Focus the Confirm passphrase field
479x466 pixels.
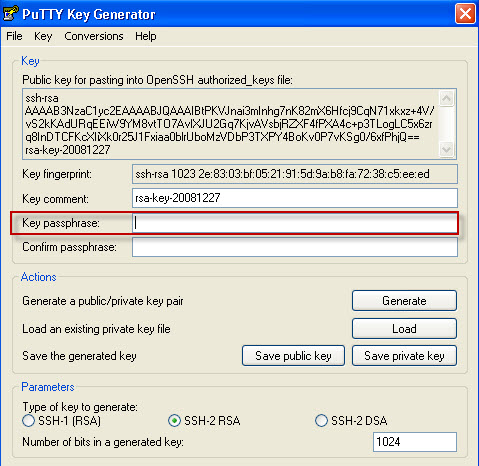coord(295,247)
